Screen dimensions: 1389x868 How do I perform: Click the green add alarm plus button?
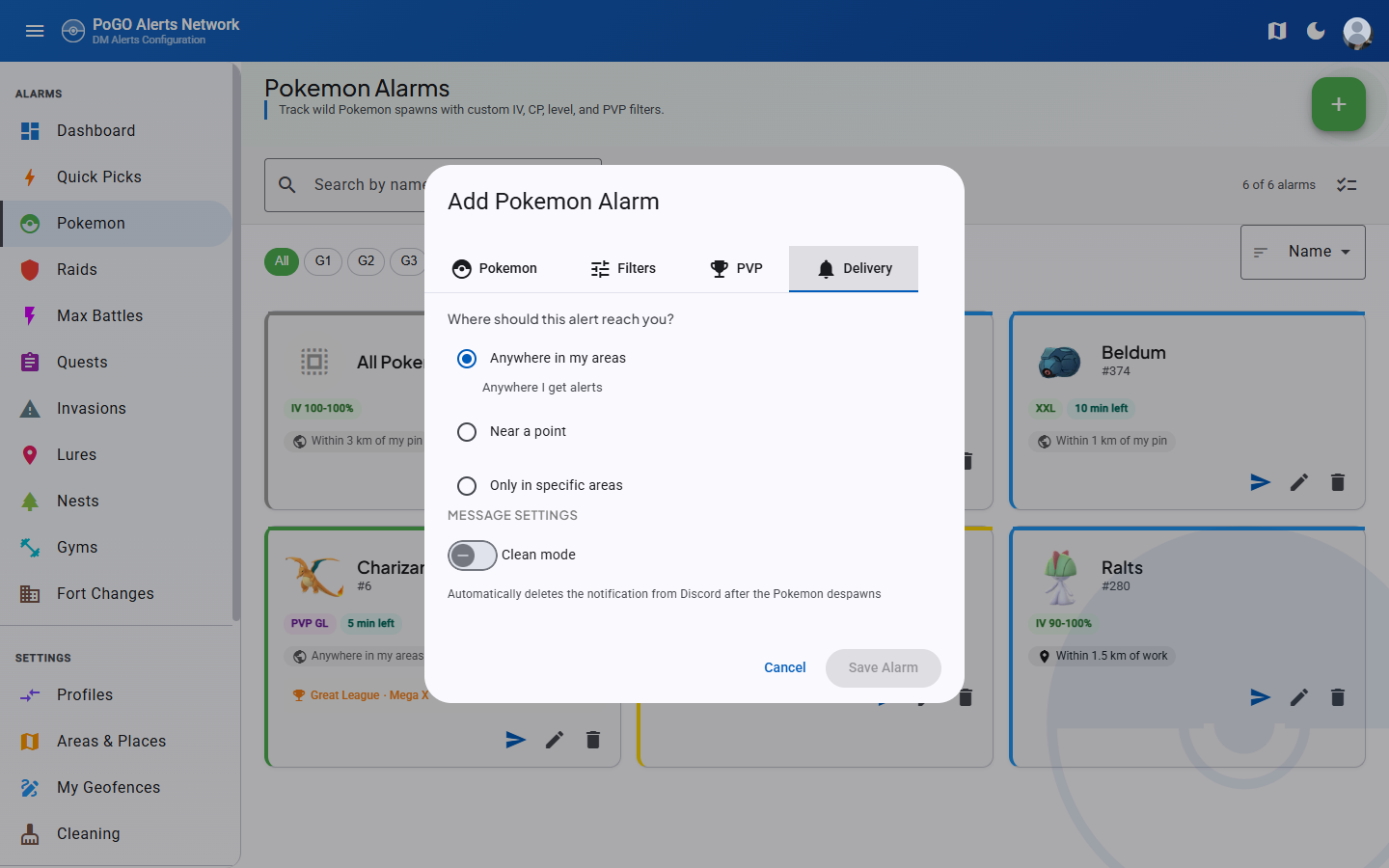[1339, 104]
